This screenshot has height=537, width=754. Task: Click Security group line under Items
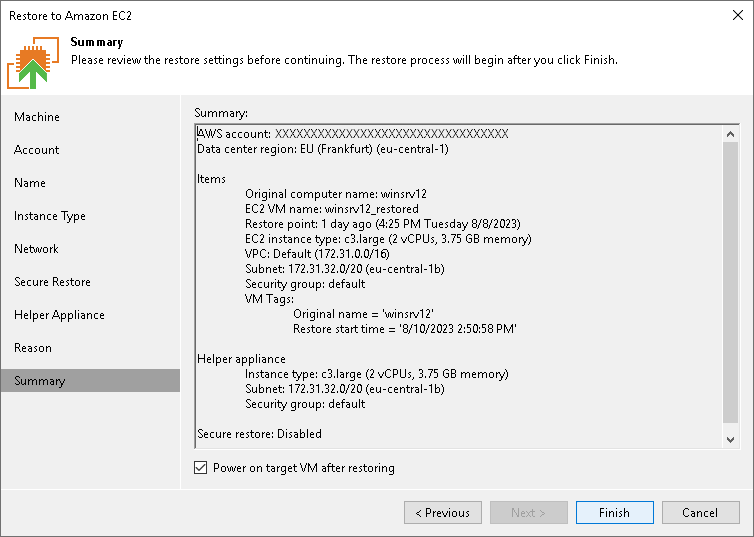tap(305, 284)
